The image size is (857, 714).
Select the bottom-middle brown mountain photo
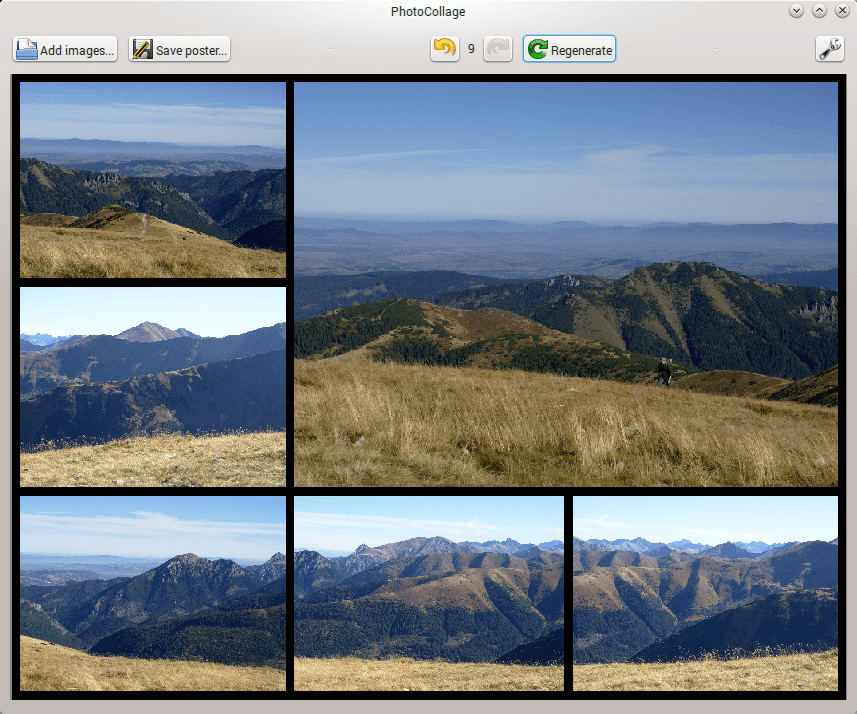[x=429, y=594]
